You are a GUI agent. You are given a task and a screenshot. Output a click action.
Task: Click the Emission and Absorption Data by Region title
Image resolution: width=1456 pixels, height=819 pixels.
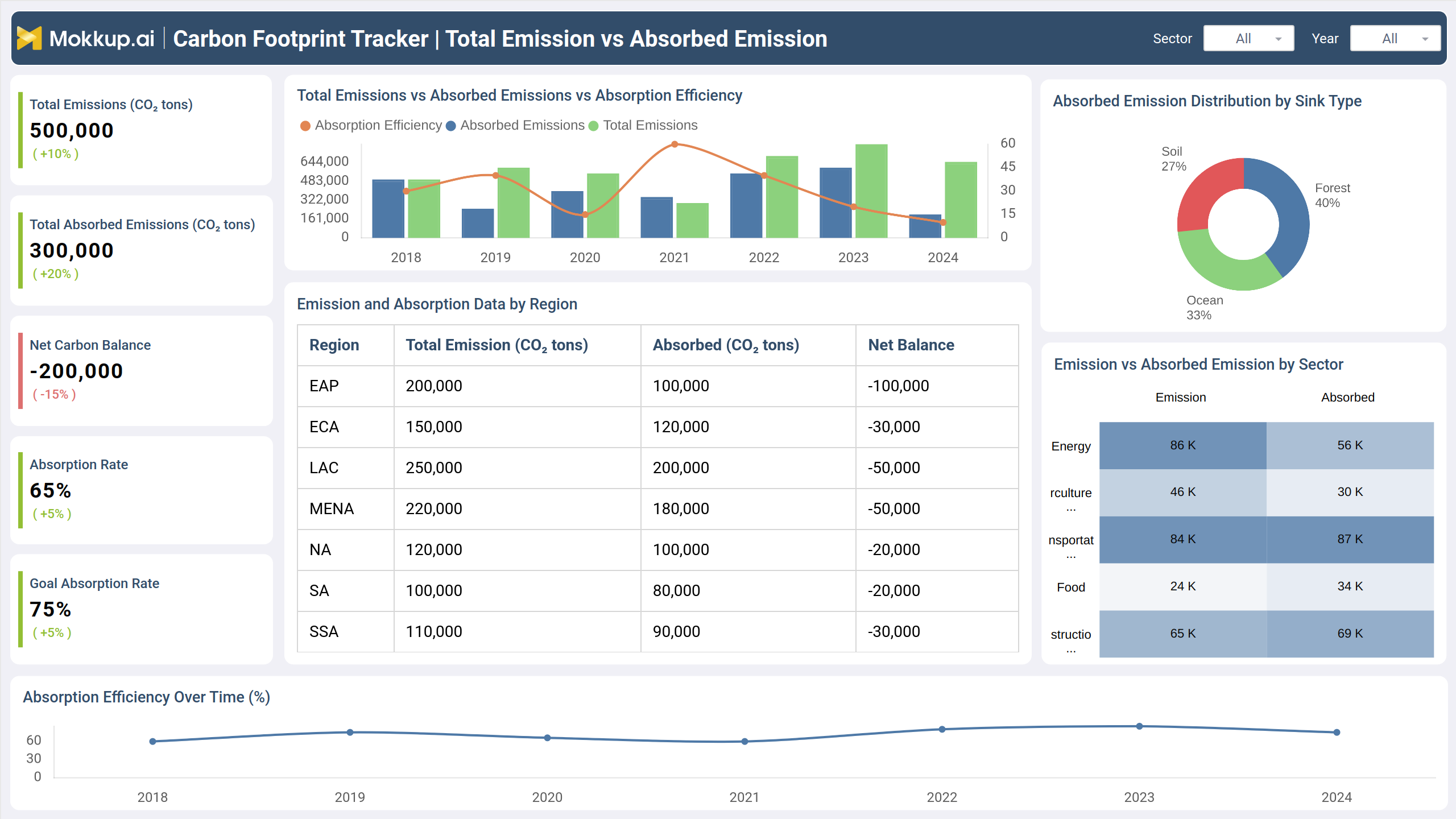437,304
